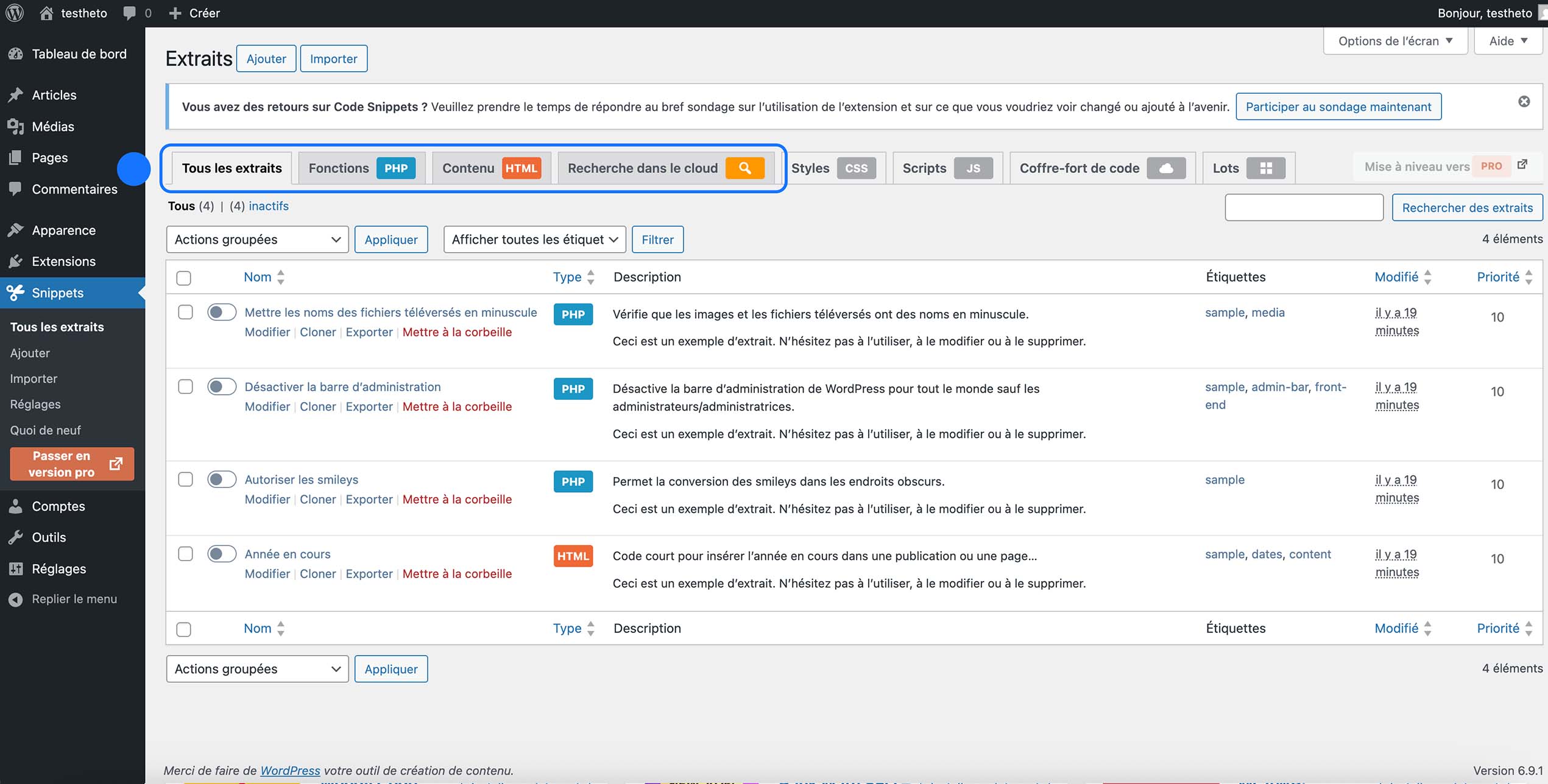Click the cloud icon on Coffre-fort de code
The width and height of the screenshot is (1548, 784).
click(1167, 168)
